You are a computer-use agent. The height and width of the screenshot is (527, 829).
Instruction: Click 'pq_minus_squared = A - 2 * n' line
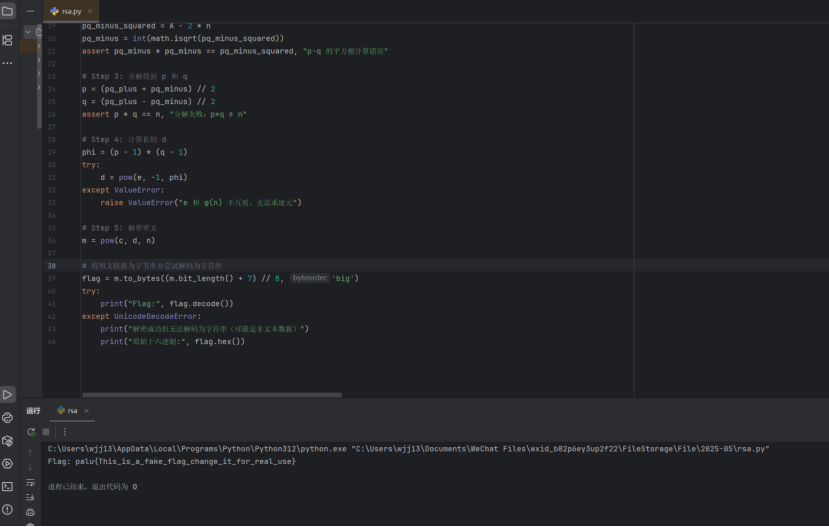click(x=146, y=26)
